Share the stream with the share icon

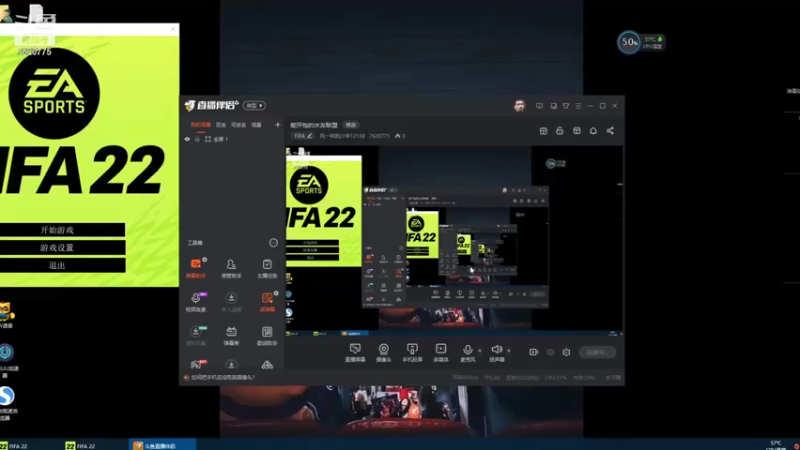pyautogui.click(x=610, y=131)
